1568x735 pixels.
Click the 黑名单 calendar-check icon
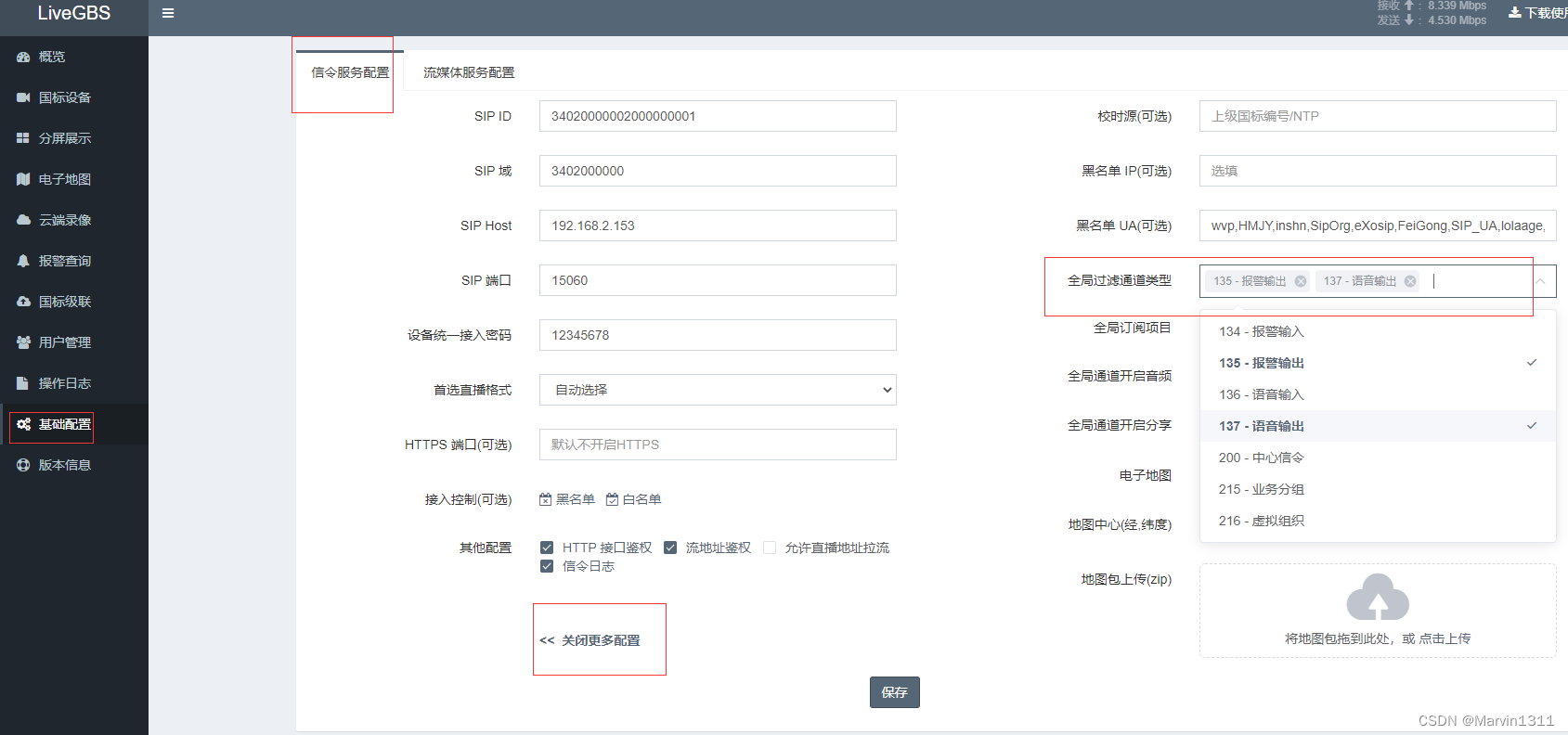[x=546, y=499]
